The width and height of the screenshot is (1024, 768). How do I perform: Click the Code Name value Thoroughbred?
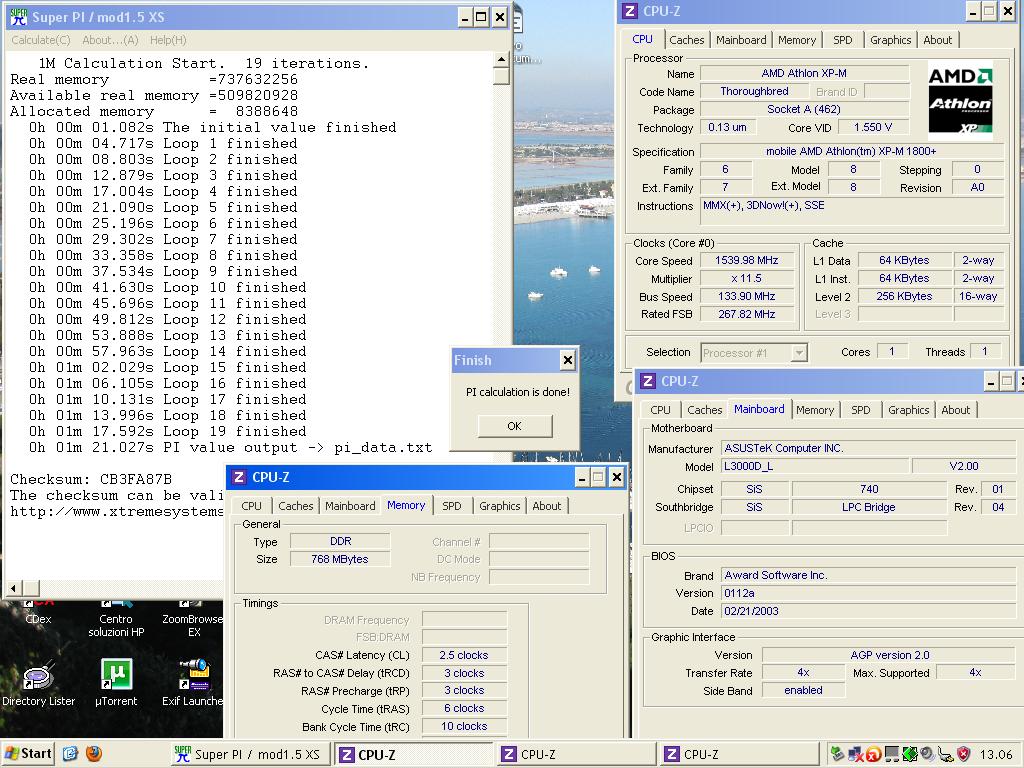pos(754,91)
